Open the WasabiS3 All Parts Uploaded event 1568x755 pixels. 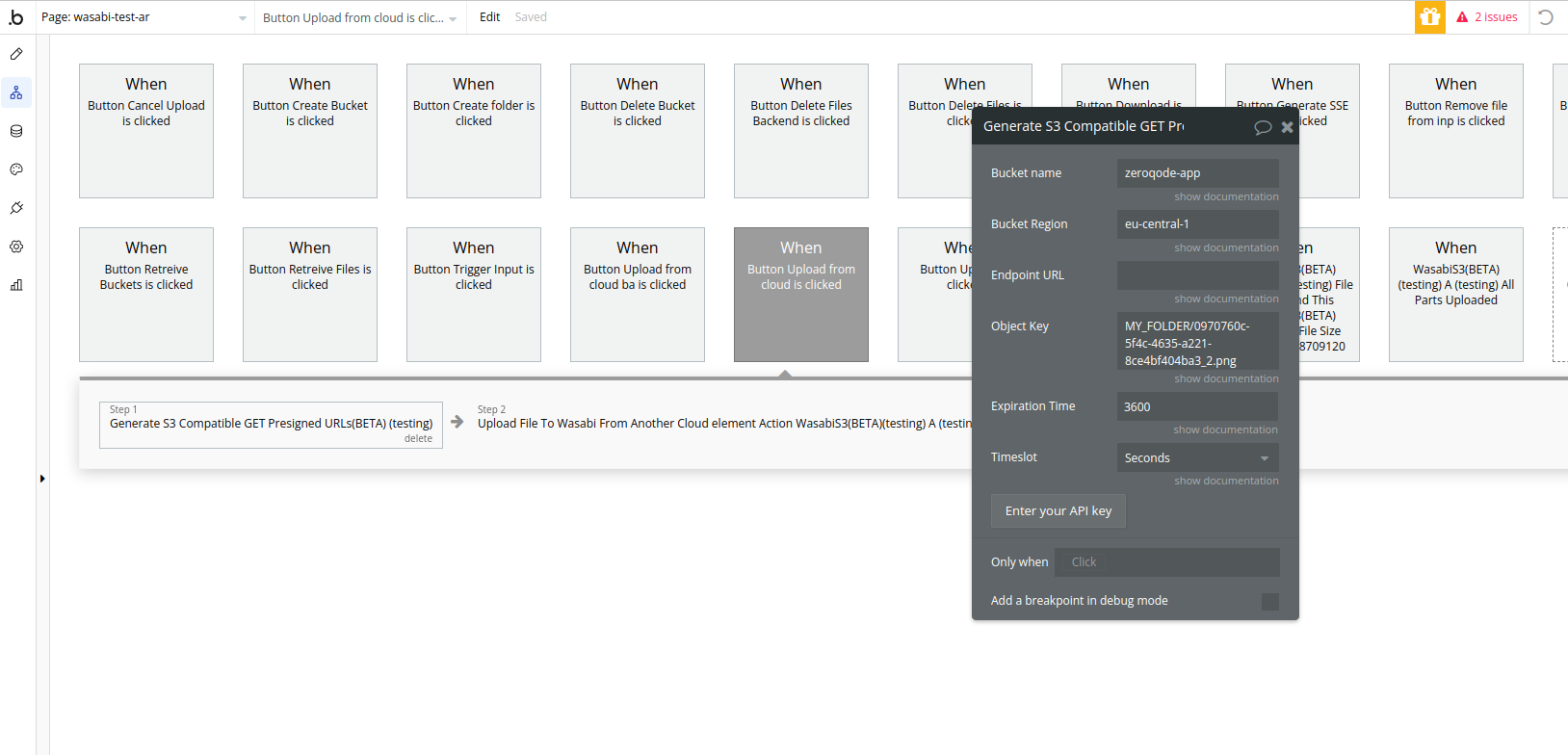point(1456,295)
